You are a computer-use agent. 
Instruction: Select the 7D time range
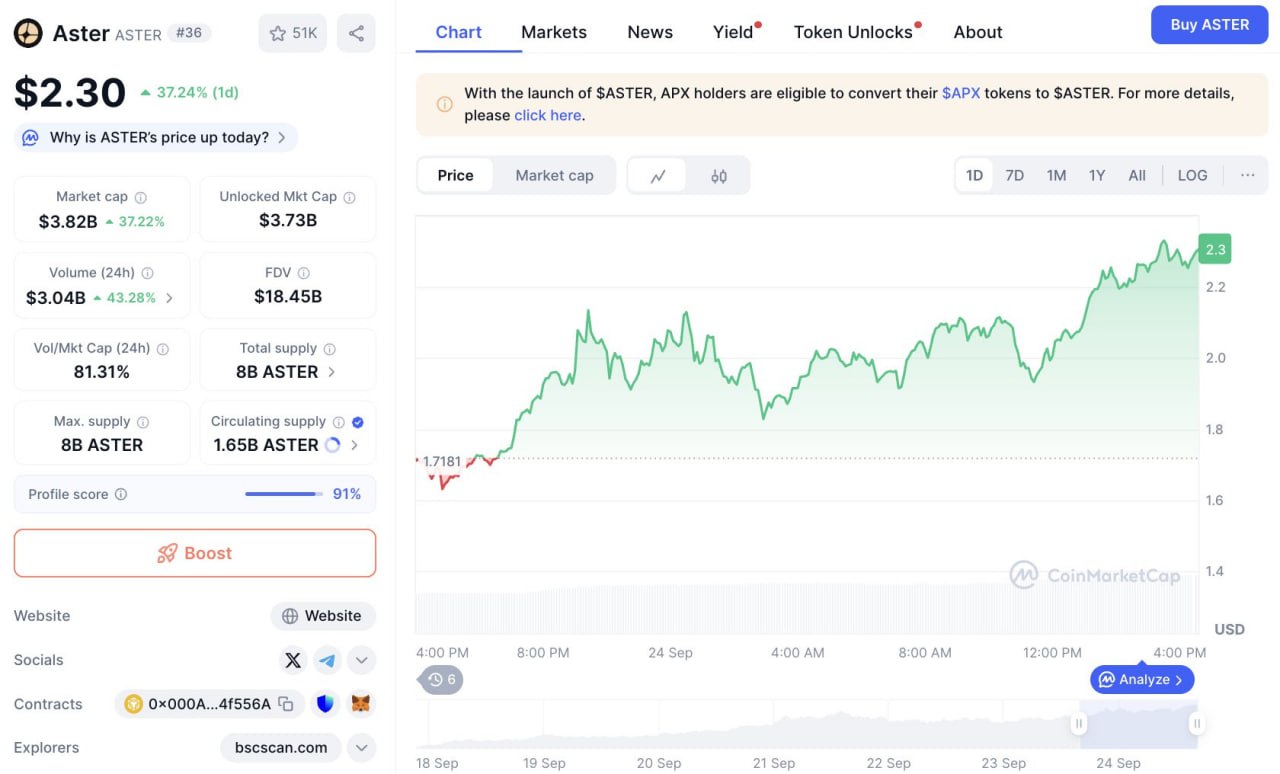click(1014, 176)
